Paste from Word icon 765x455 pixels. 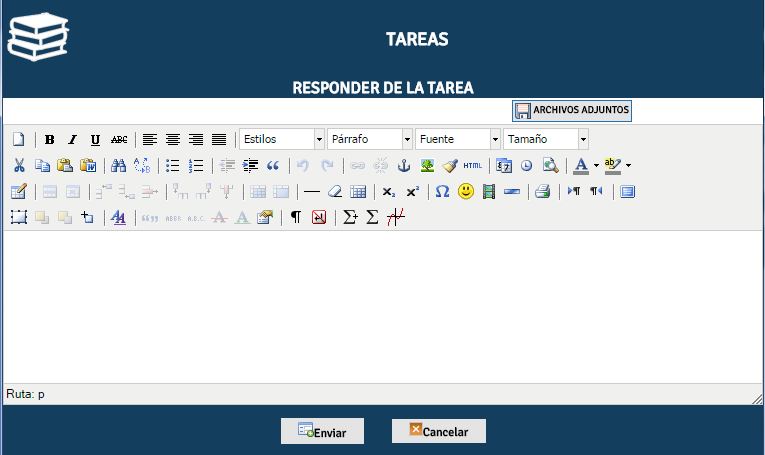click(88, 165)
